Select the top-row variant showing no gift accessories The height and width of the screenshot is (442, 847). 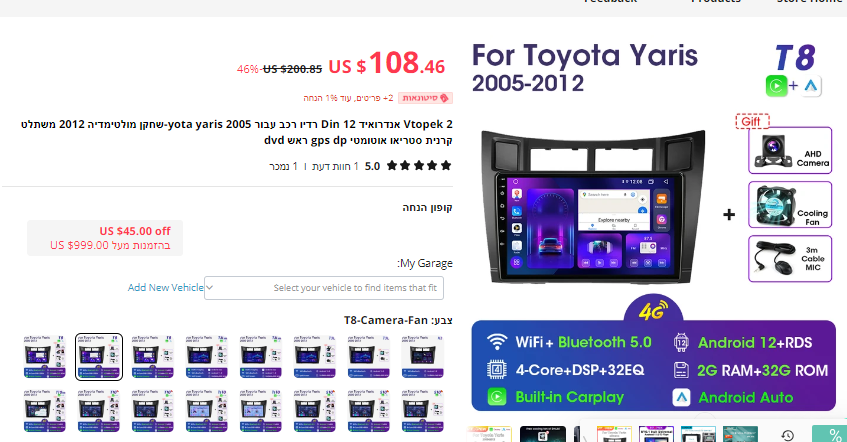[x=423, y=357]
